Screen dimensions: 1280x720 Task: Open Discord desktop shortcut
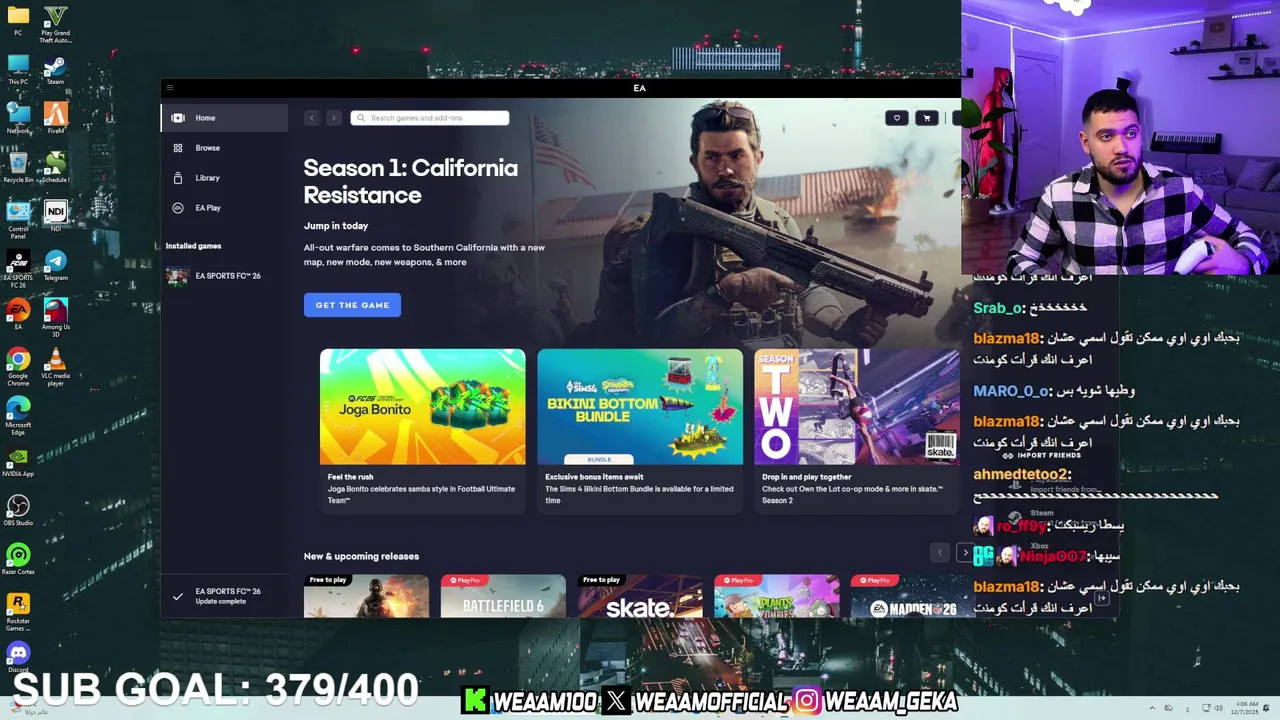tap(18, 658)
